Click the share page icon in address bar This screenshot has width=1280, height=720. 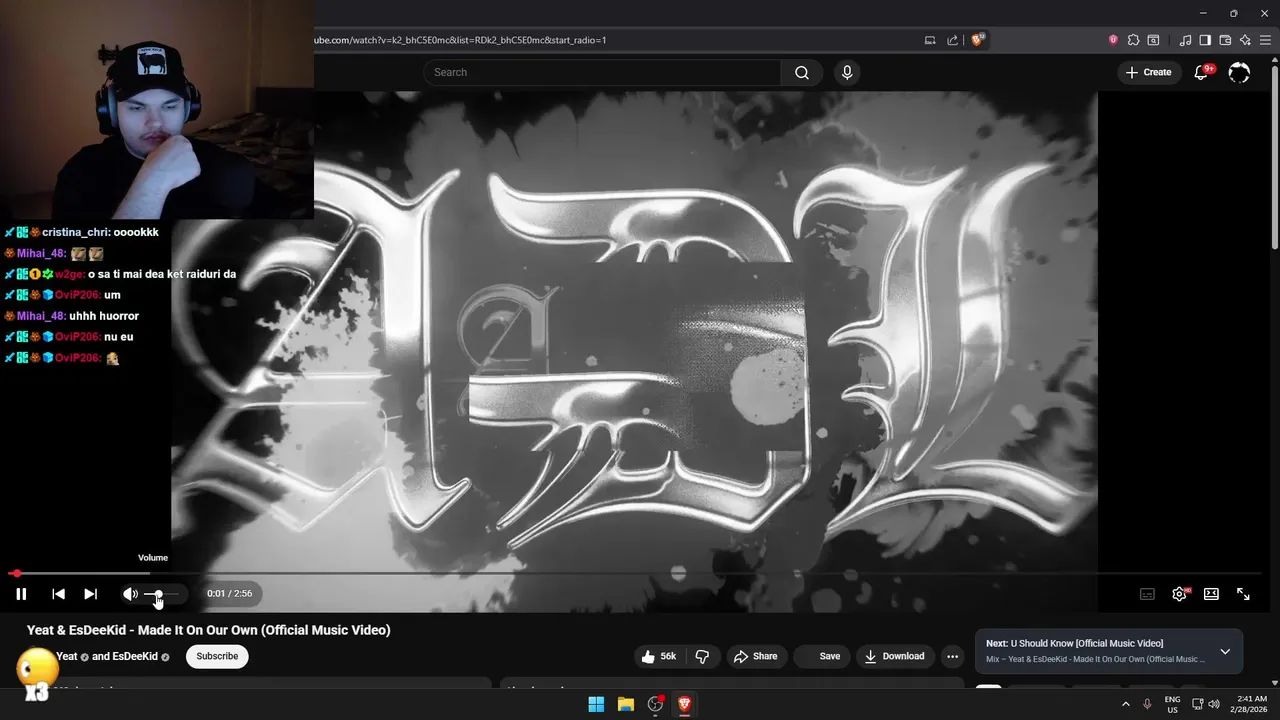coord(953,40)
